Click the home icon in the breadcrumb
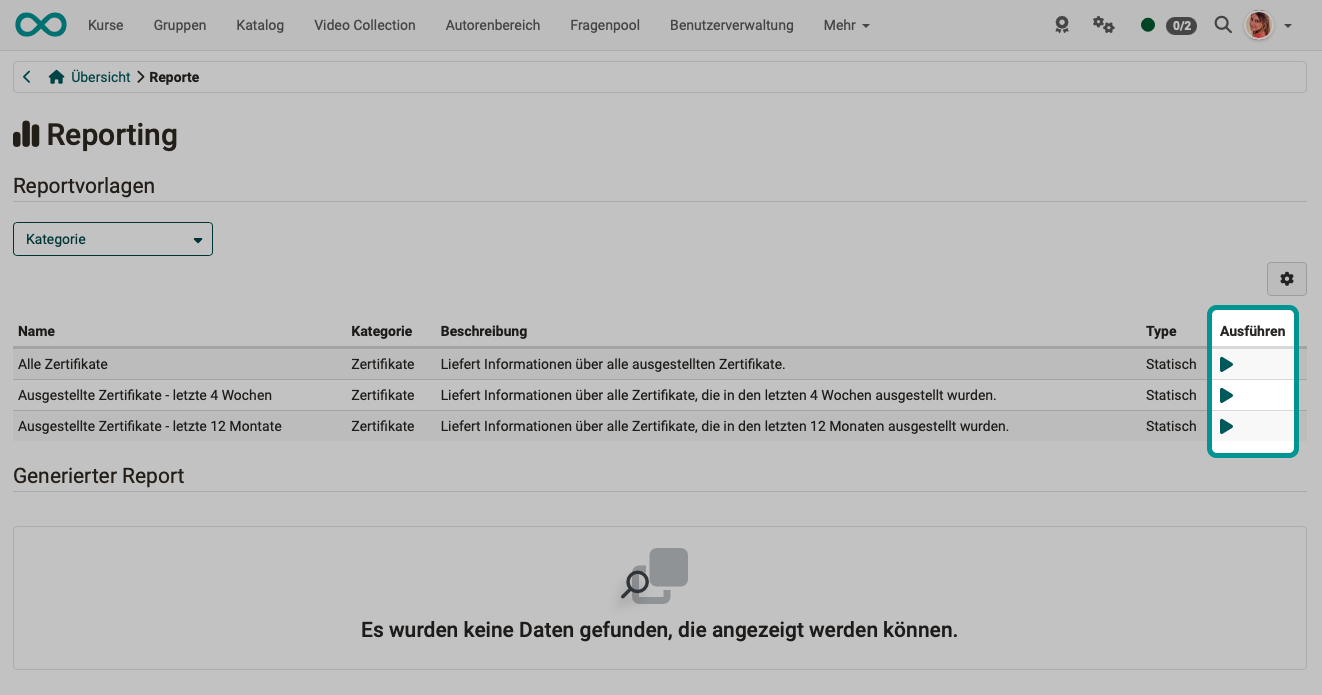This screenshot has width=1322, height=695. click(x=56, y=76)
